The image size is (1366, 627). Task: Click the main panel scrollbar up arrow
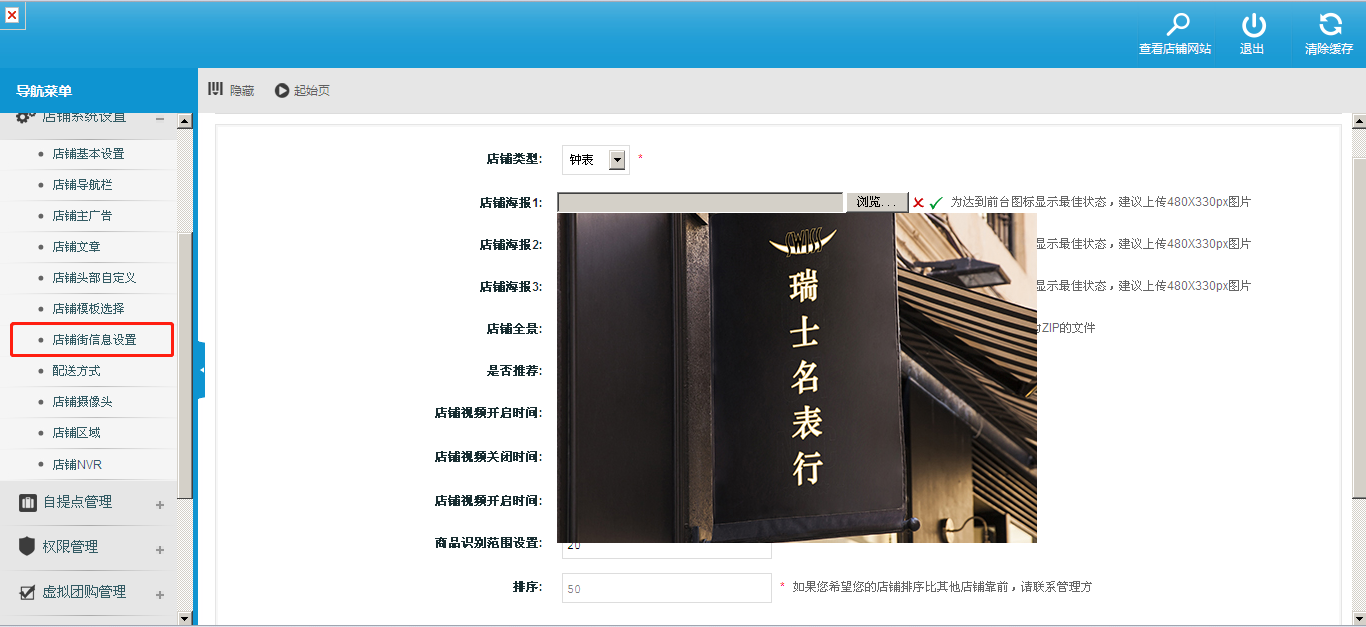tap(1358, 122)
